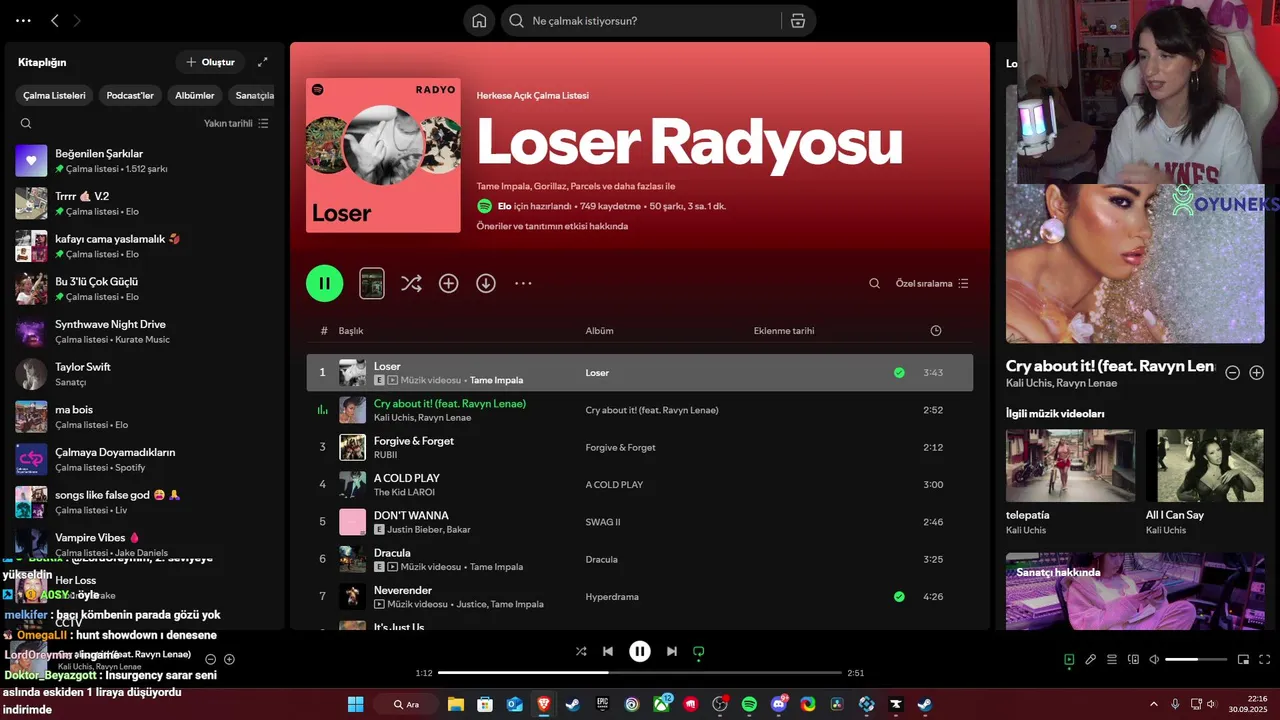This screenshot has height=720, width=1280.
Task: Open the SWAG II album link
Action: coord(603,522)
